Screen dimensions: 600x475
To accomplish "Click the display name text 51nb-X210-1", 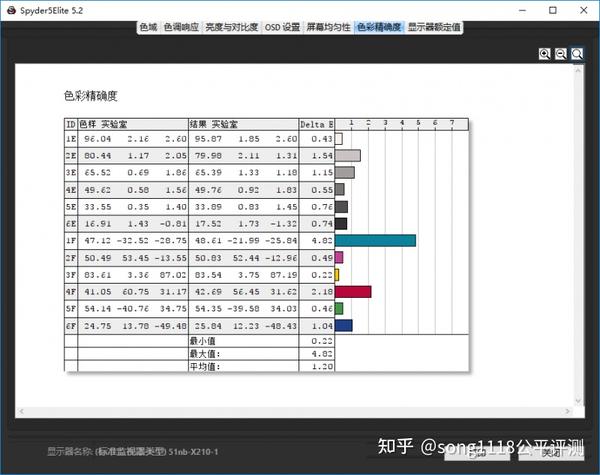I will (193, 452).
